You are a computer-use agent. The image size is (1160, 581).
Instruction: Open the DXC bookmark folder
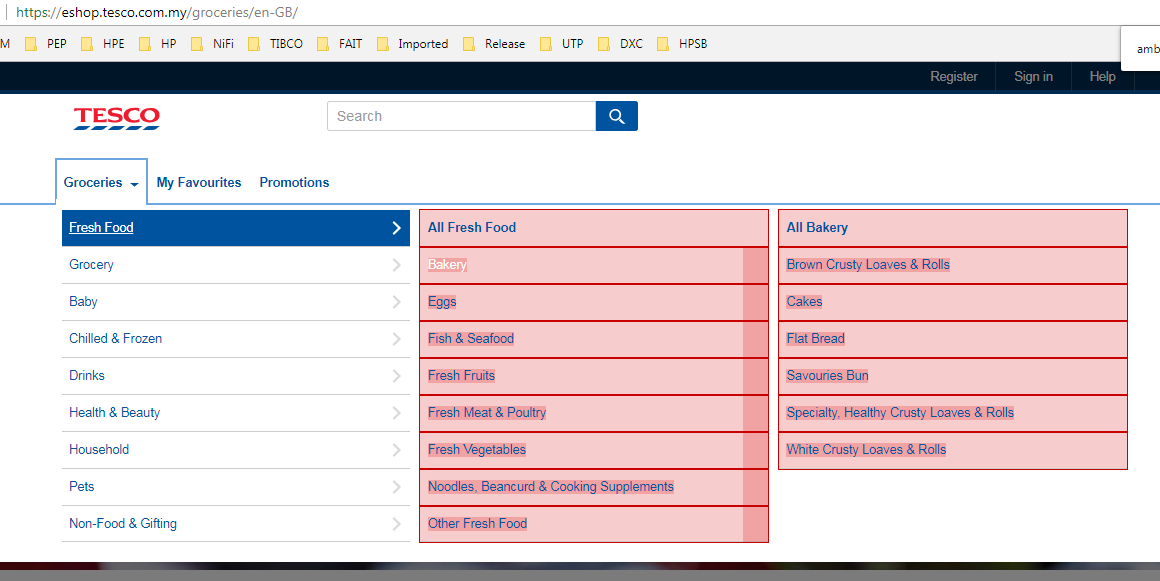point(621,44)
